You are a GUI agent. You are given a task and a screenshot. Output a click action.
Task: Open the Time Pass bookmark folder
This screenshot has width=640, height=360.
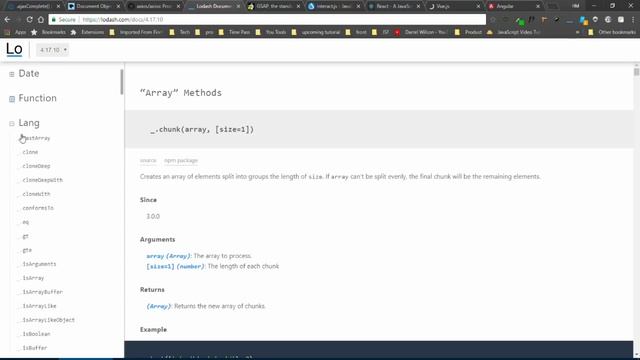point(234,32)
